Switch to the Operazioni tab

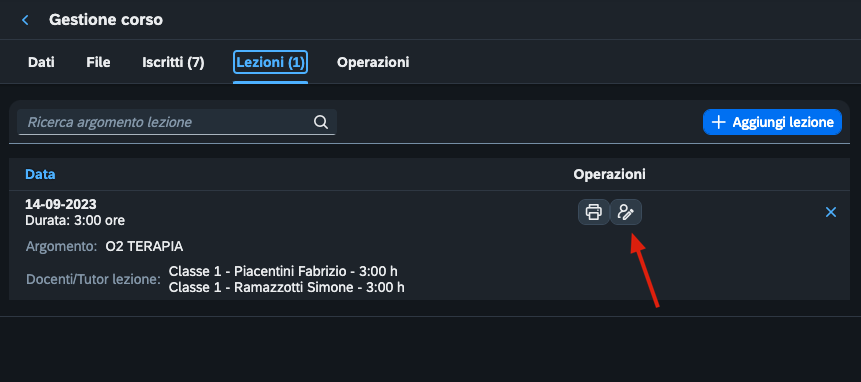coord(373,62)
